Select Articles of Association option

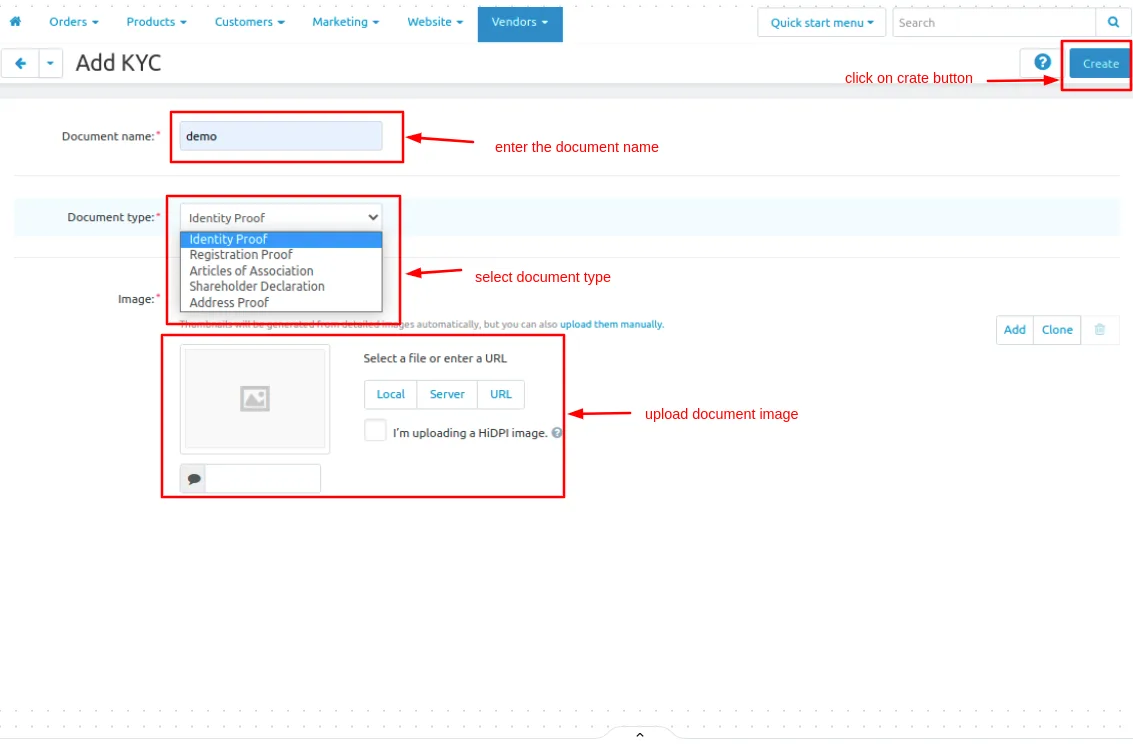pyautogui.click(x=281, y=271)
